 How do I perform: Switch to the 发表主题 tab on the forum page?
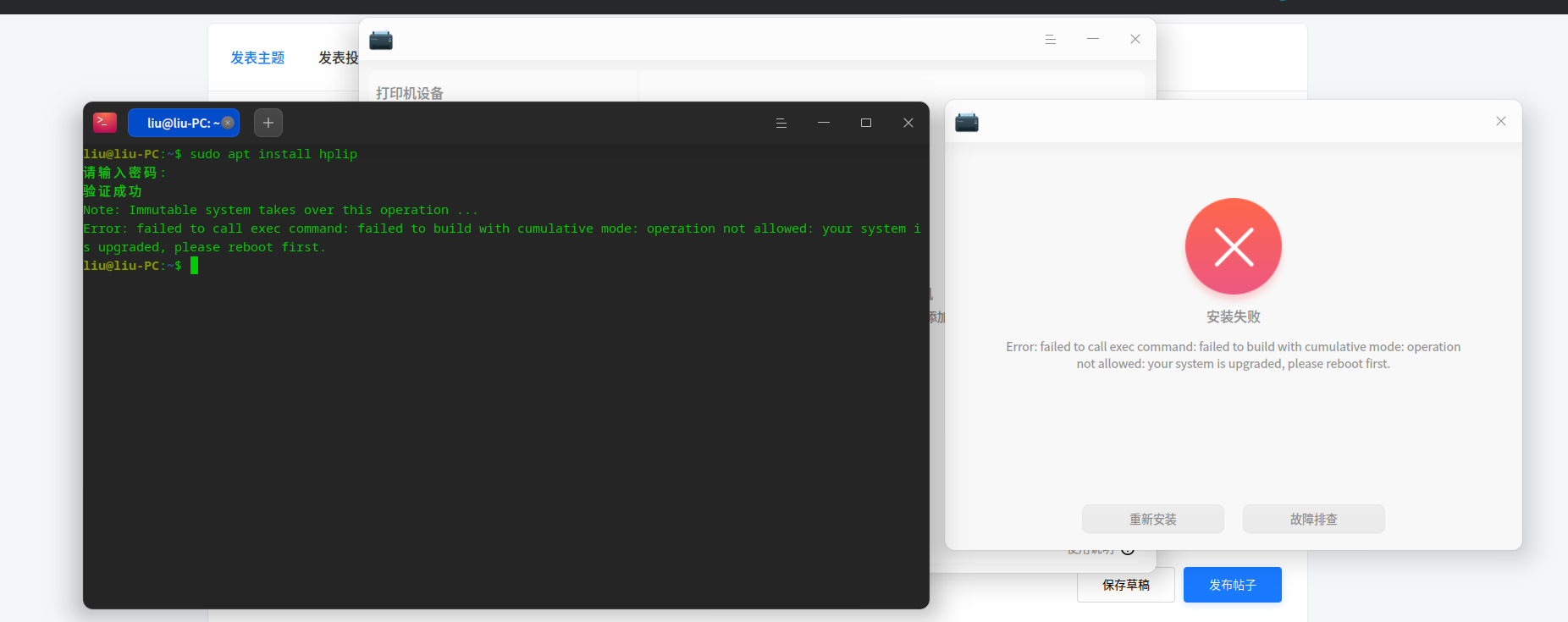click(257, 58)
